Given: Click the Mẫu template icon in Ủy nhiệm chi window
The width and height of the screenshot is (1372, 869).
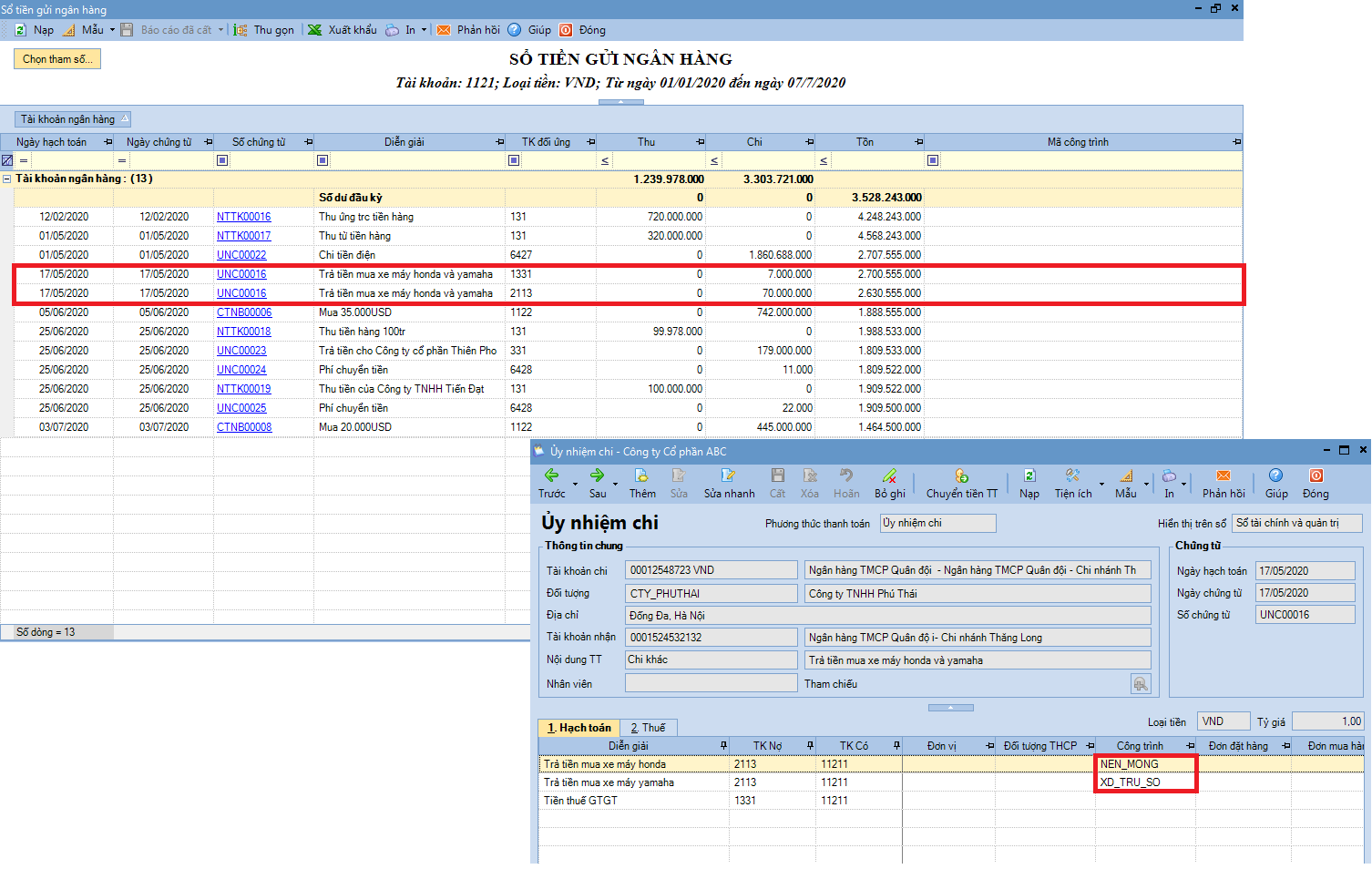Looking at the screenshot, I should [x=1126, y=475].
